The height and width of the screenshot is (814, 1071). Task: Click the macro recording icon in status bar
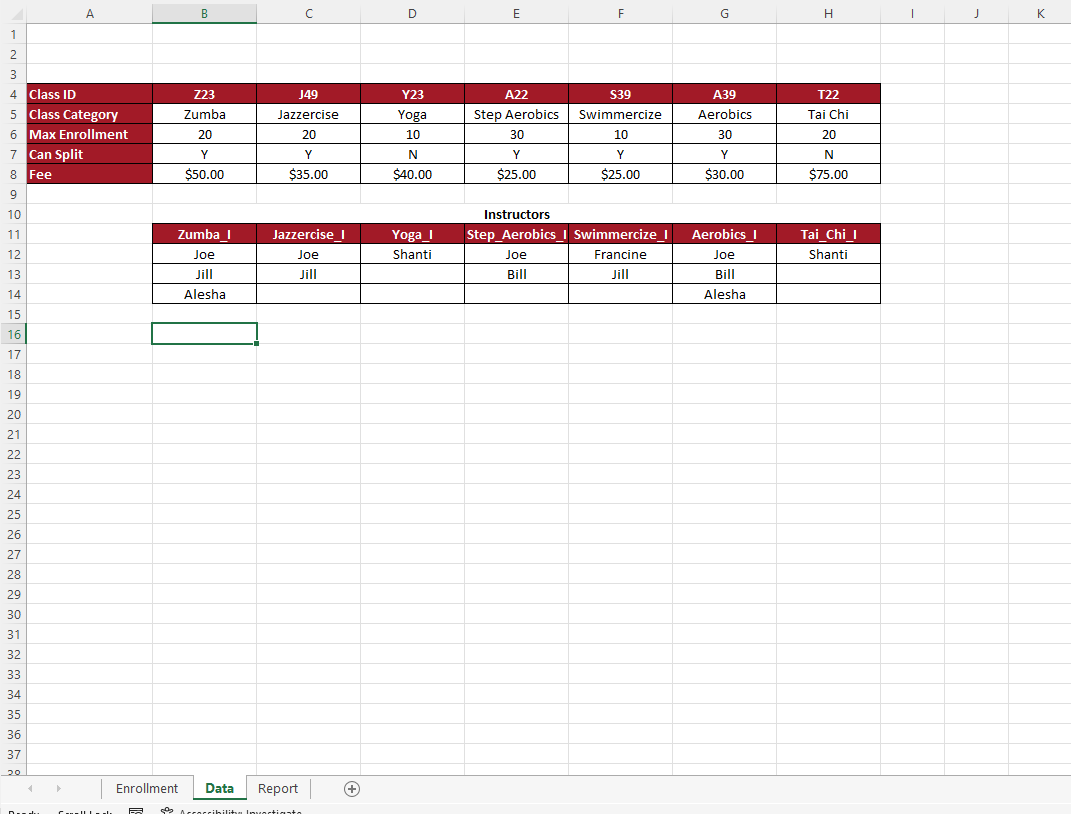point(136,810)
